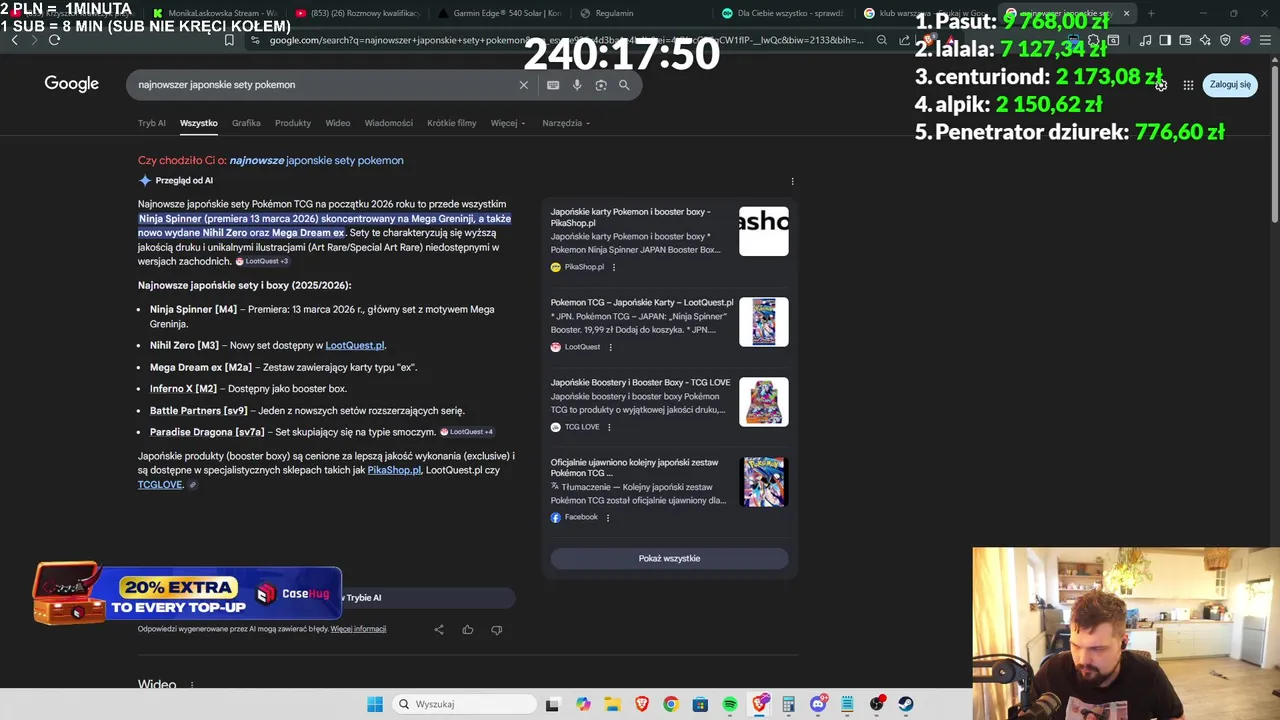Select the Wiadomości results tab
The image size is (1280, 720).
point(389,123)
